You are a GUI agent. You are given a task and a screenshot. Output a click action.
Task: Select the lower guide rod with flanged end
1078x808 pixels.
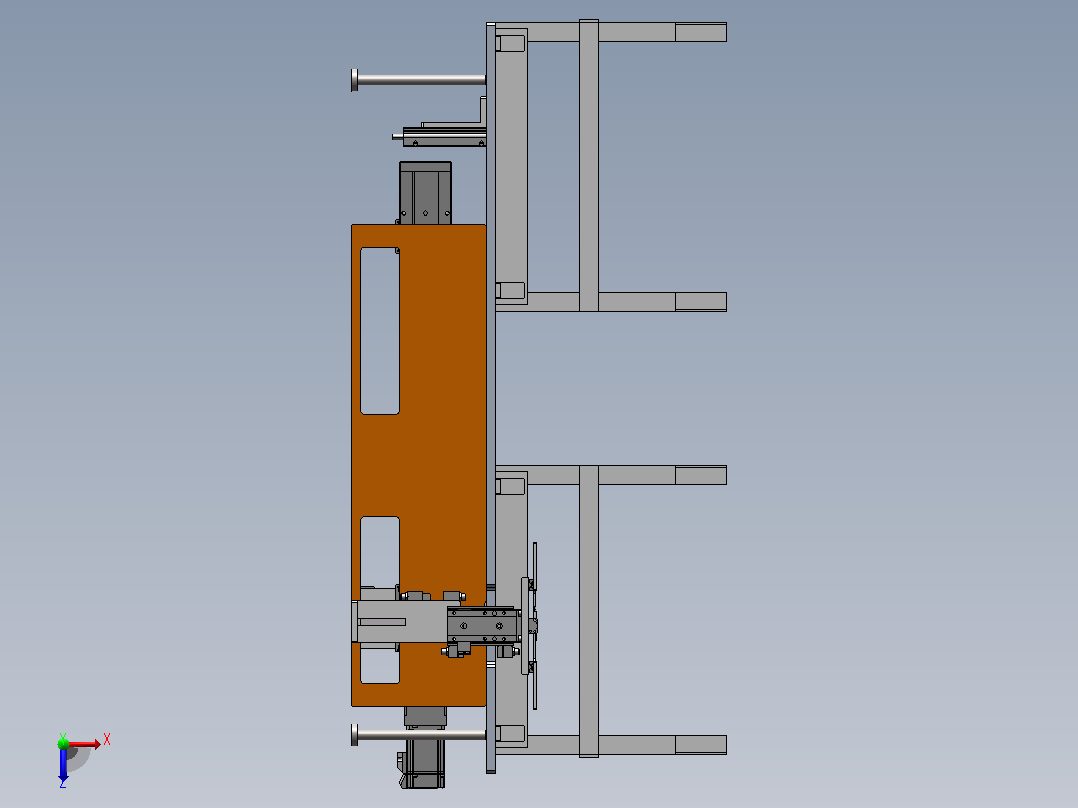419,734
